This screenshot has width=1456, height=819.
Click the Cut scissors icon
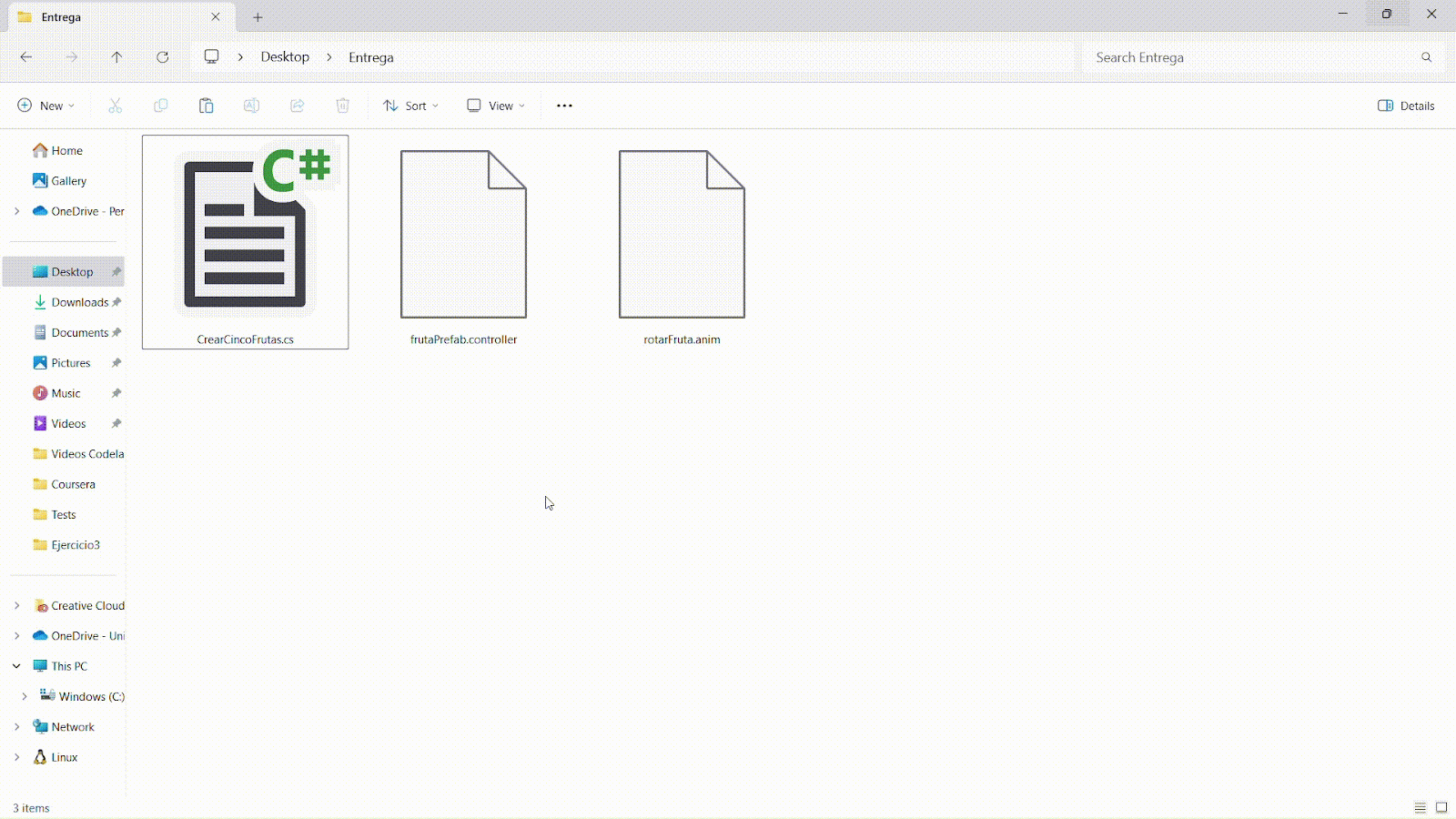[116, 106]
